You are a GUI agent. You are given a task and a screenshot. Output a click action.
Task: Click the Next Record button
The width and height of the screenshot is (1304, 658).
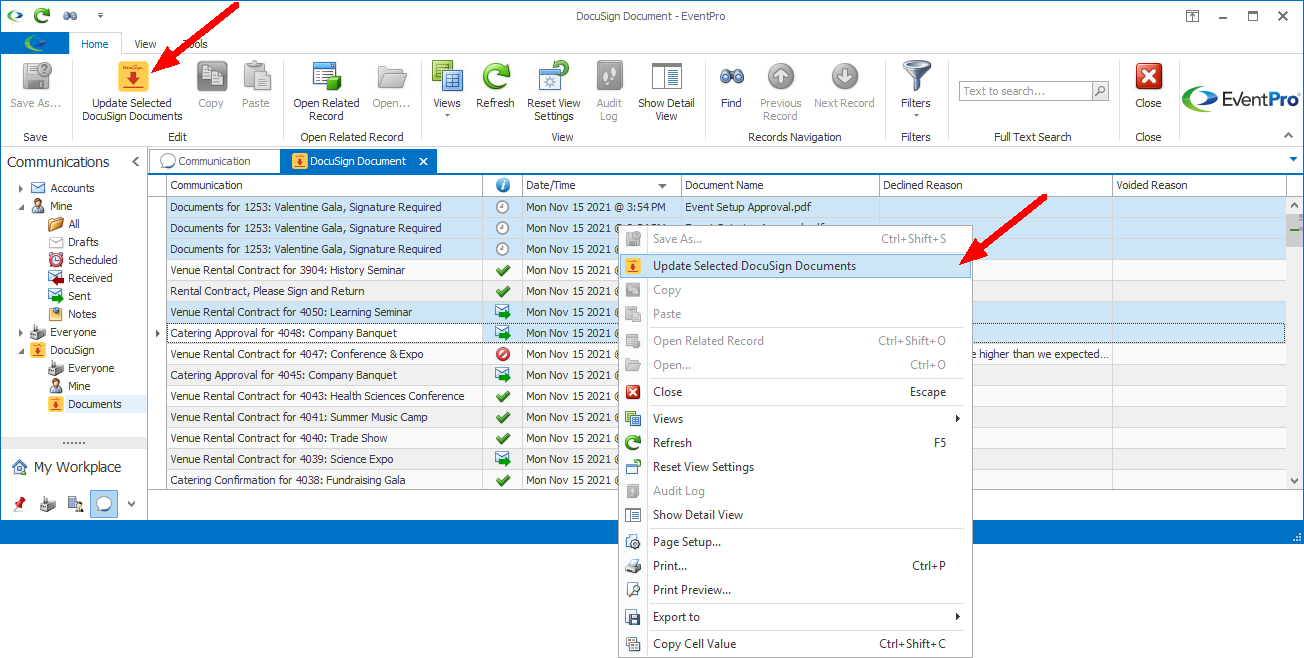844,86
